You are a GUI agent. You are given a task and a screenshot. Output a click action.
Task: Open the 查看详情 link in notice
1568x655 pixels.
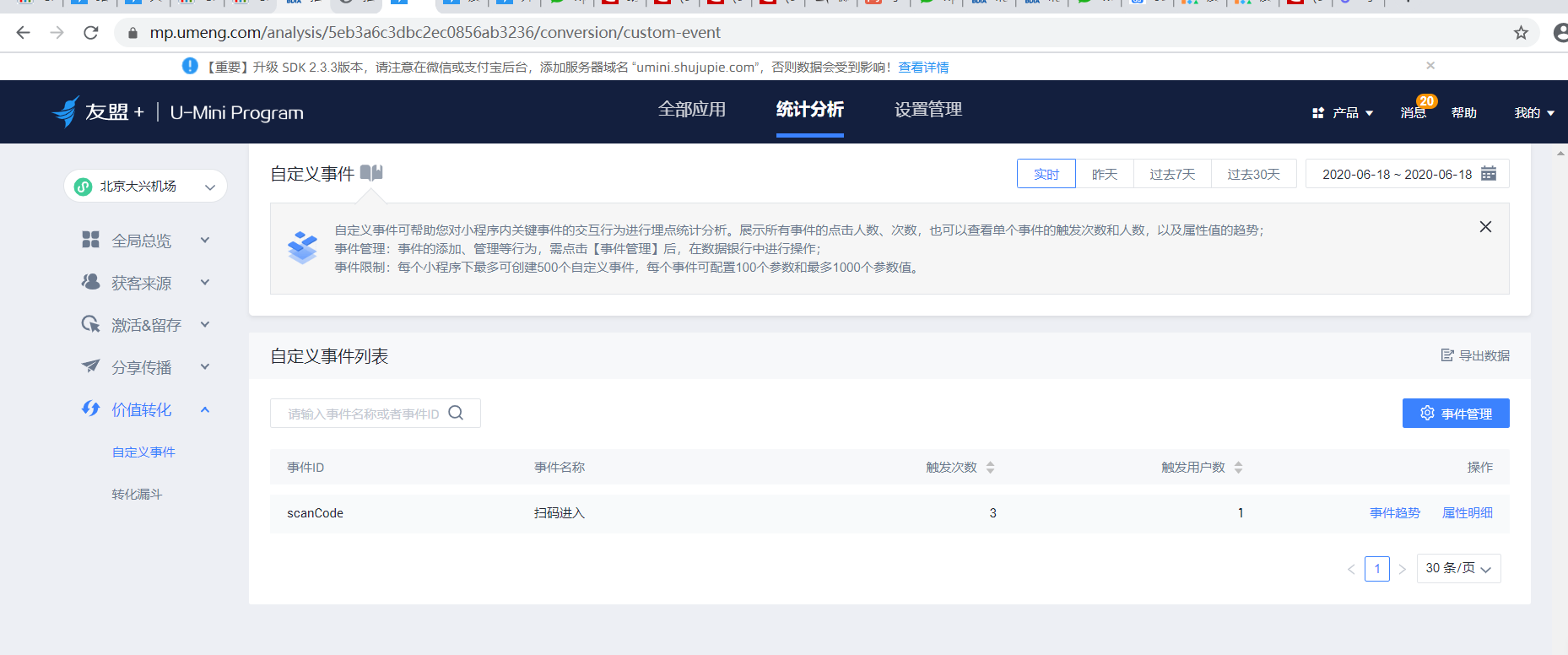tap(923, 68)
